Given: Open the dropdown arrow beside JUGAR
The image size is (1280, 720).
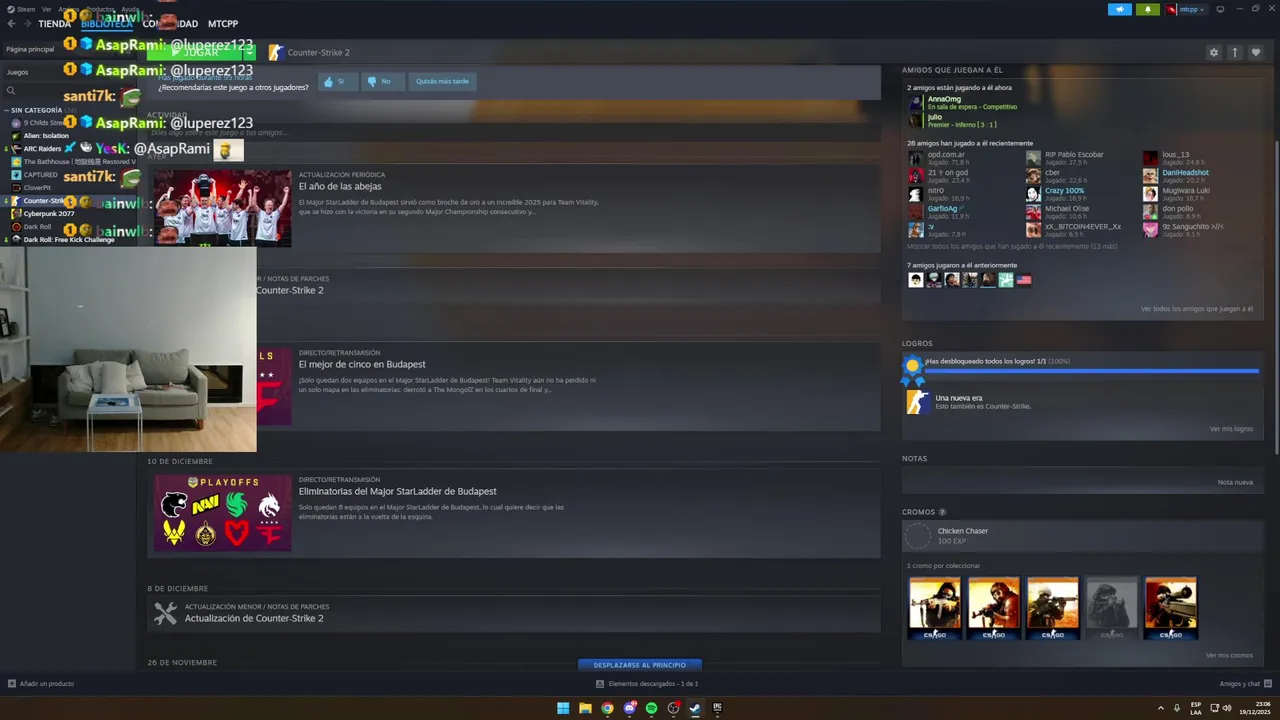Looking at the screenshot, I should coord(250,52).
